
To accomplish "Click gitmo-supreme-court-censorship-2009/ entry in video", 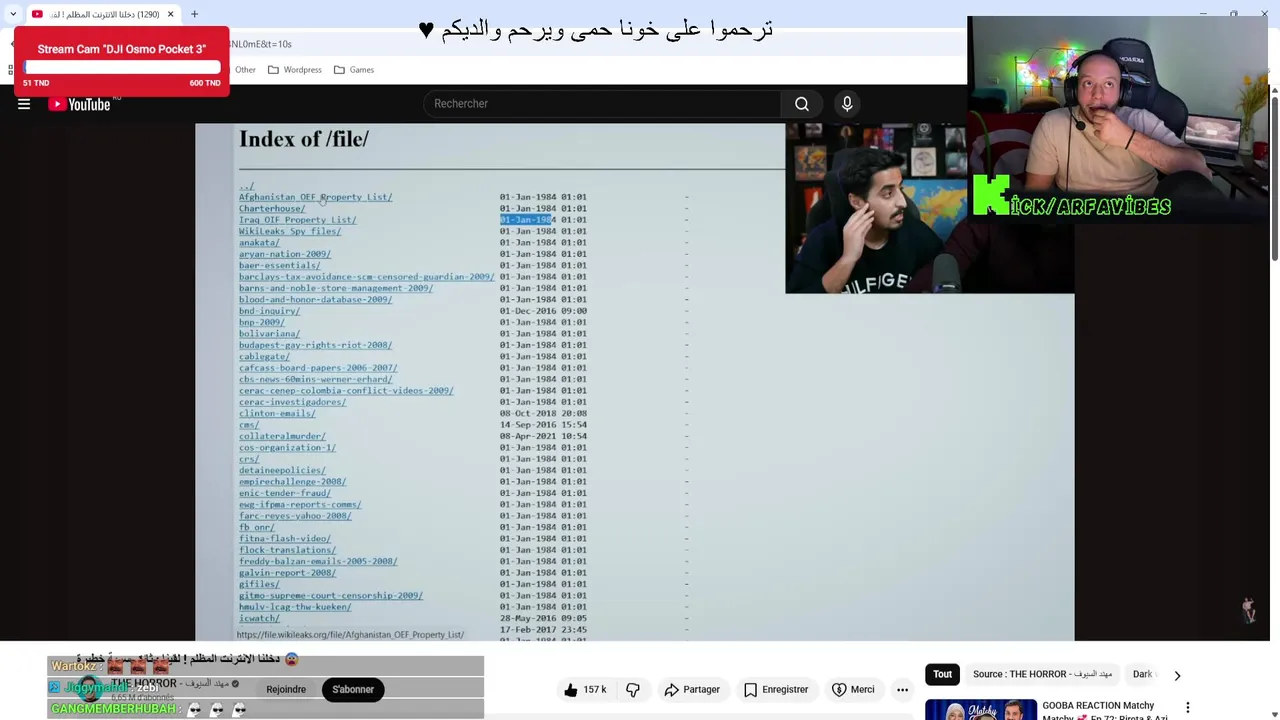I will pyautogui.click(x=330, y=595).
